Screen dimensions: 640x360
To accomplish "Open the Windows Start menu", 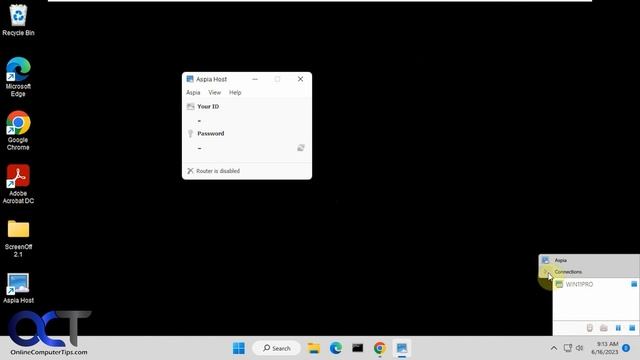I will pos(239,348).
